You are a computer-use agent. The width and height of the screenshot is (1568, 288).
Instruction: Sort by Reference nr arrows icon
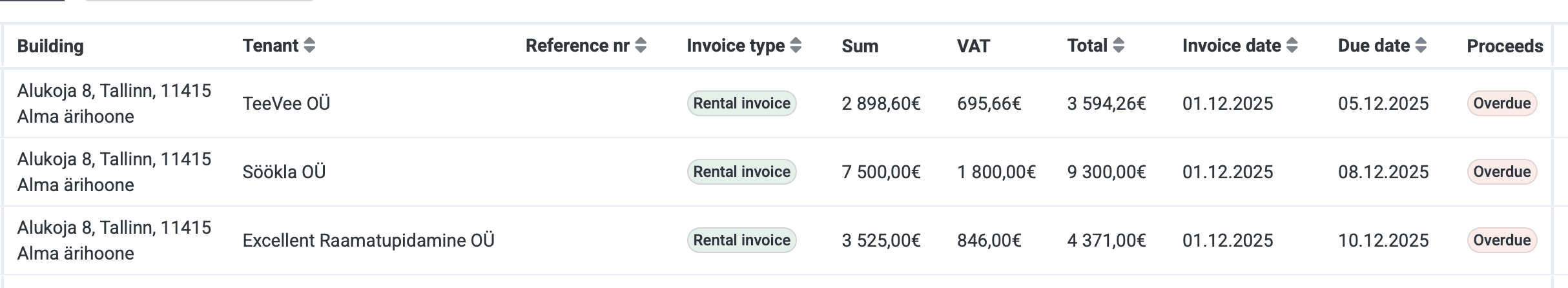pos(641,45)
